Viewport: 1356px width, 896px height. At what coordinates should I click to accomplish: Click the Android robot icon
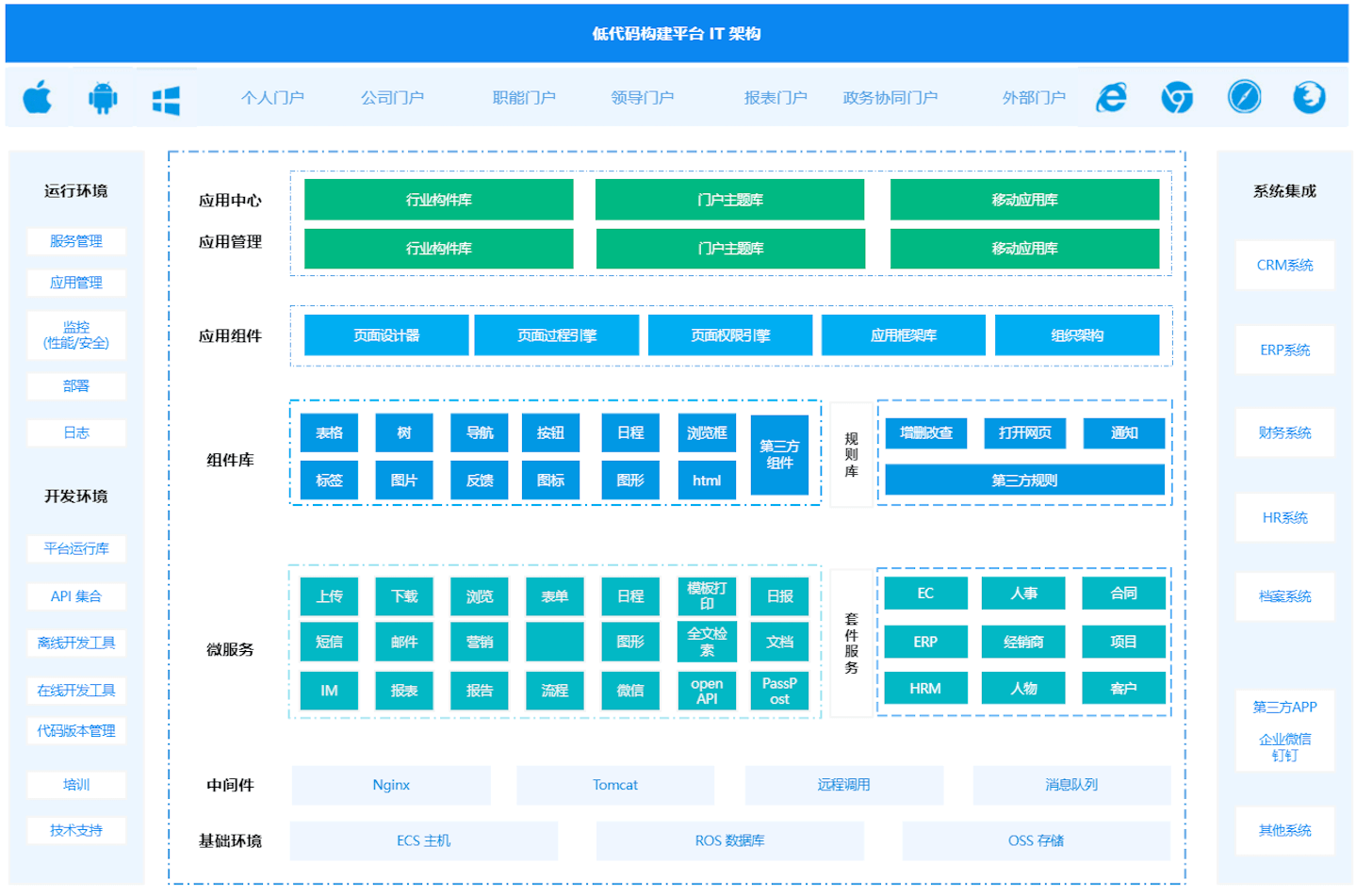point(103,97)
